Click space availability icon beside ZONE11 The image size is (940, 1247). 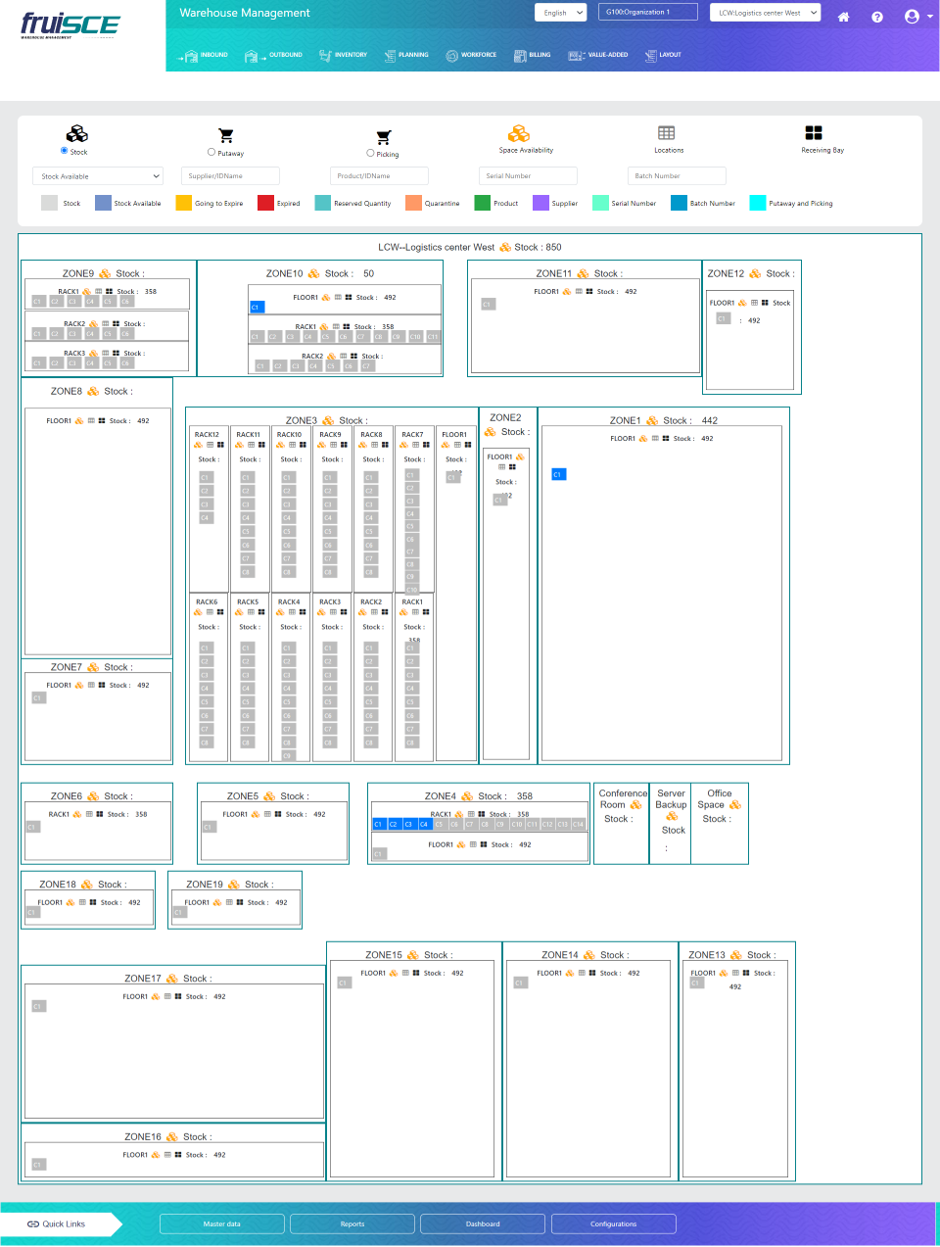pyautogui.click(x=582, y=273)
